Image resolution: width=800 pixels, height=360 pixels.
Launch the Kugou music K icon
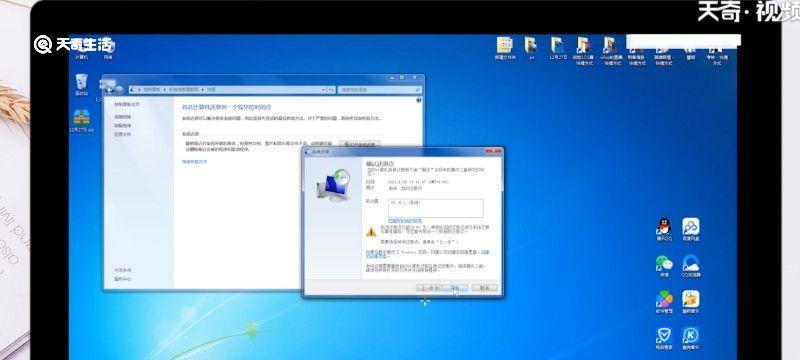[691, 339]
